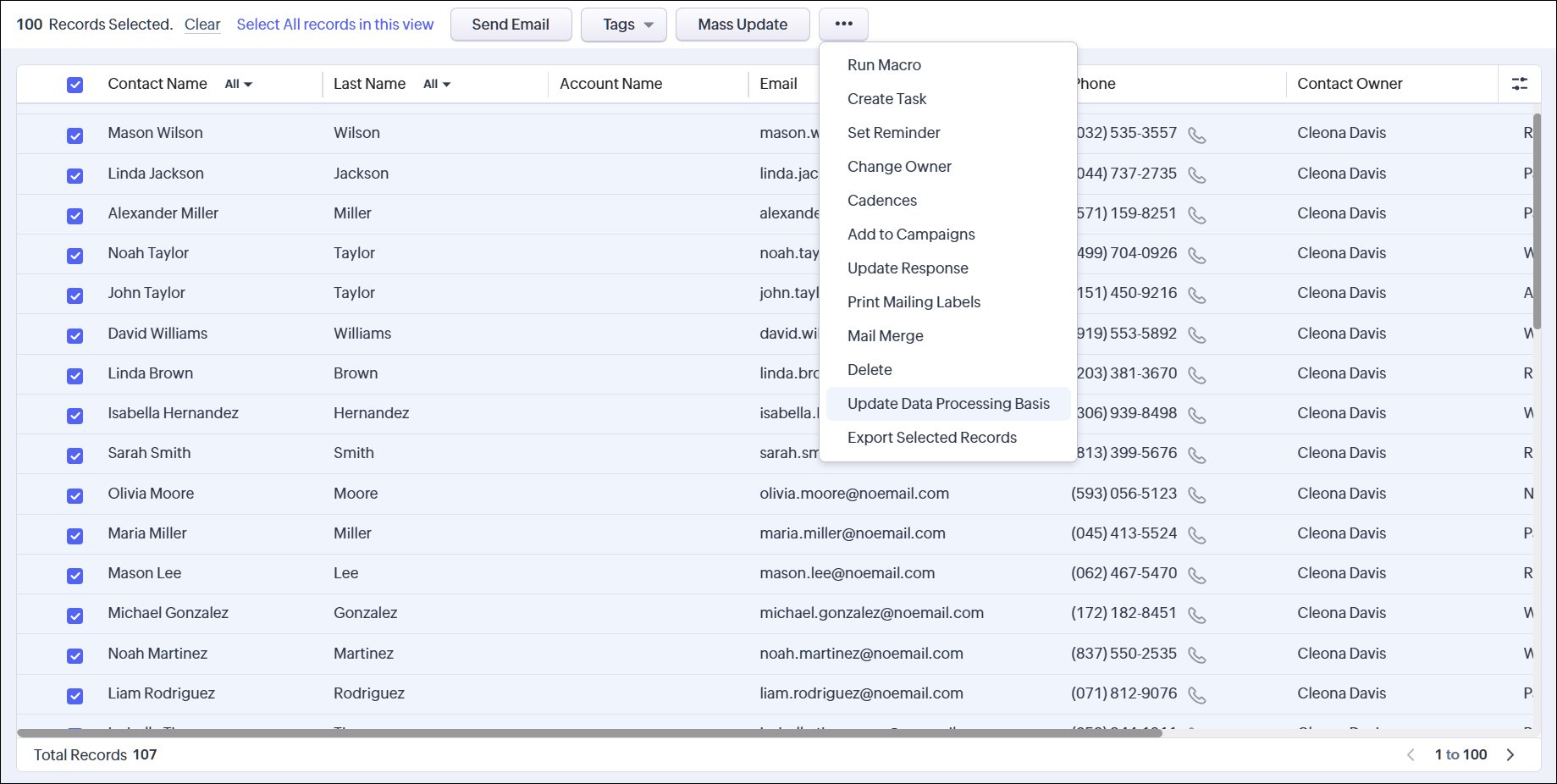Click the three-dots more actions button
The width and height of the screenshot is (1557, 784).
click(843, 25)
